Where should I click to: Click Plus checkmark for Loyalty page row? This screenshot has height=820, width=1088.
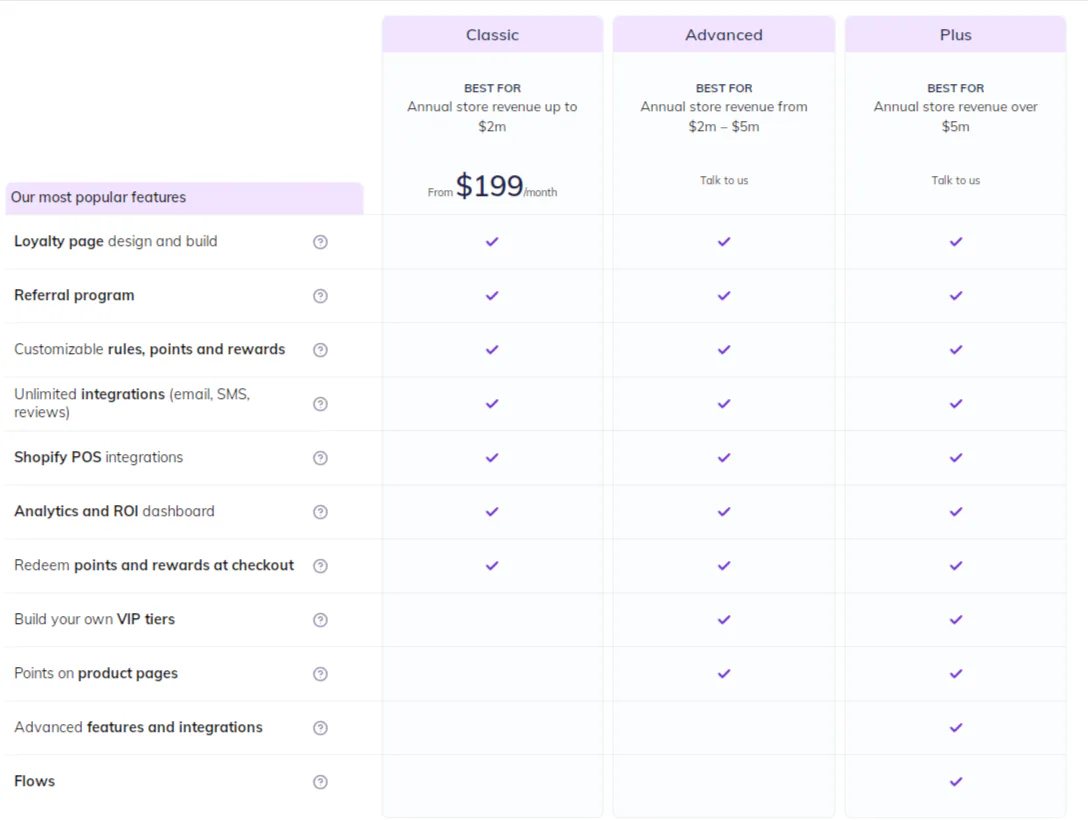coord(955,241)
